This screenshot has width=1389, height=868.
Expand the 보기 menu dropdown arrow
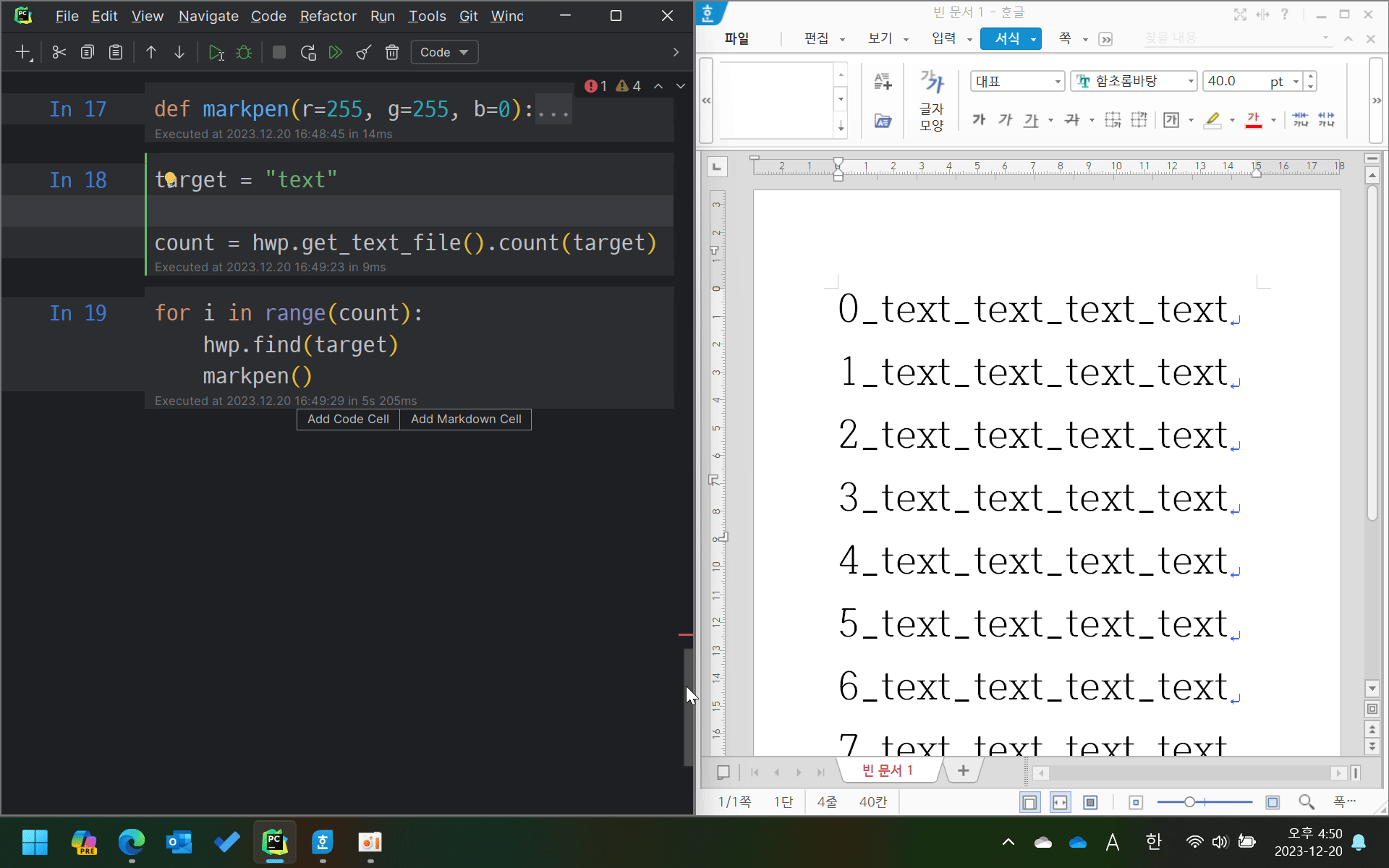[x=906, y=40]
